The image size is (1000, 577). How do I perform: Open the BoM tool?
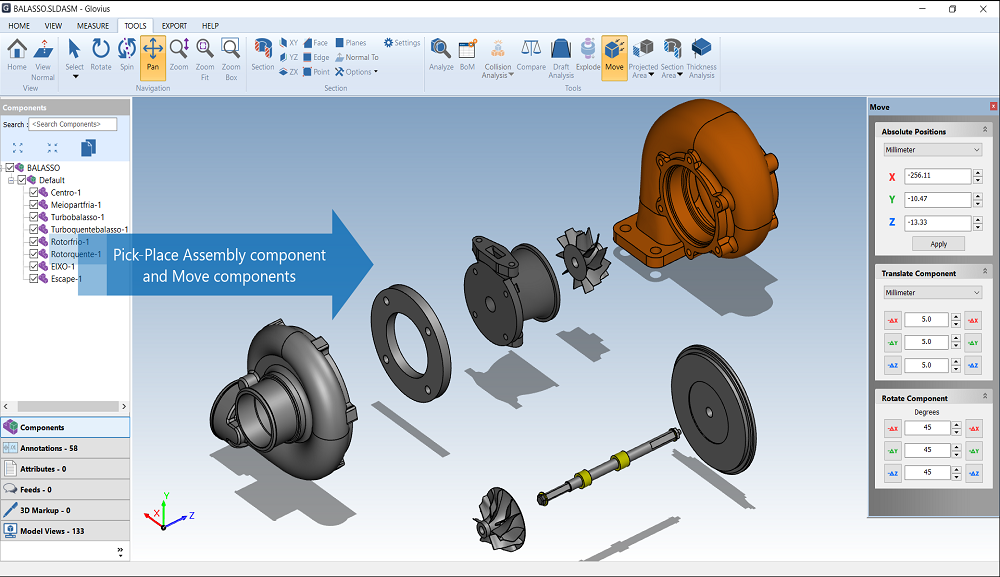(x=467, y=49)
